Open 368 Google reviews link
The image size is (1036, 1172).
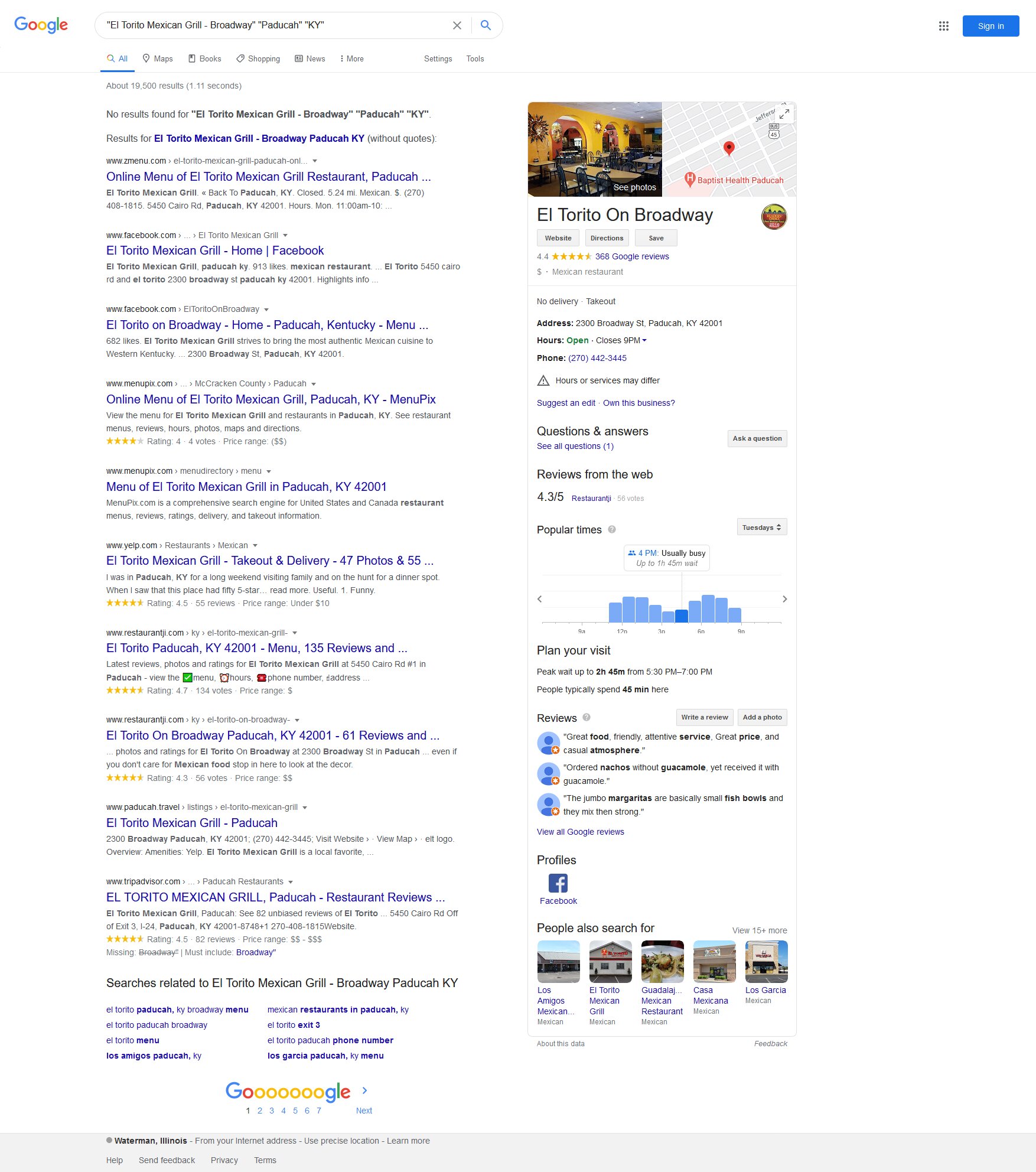point(632,256)
